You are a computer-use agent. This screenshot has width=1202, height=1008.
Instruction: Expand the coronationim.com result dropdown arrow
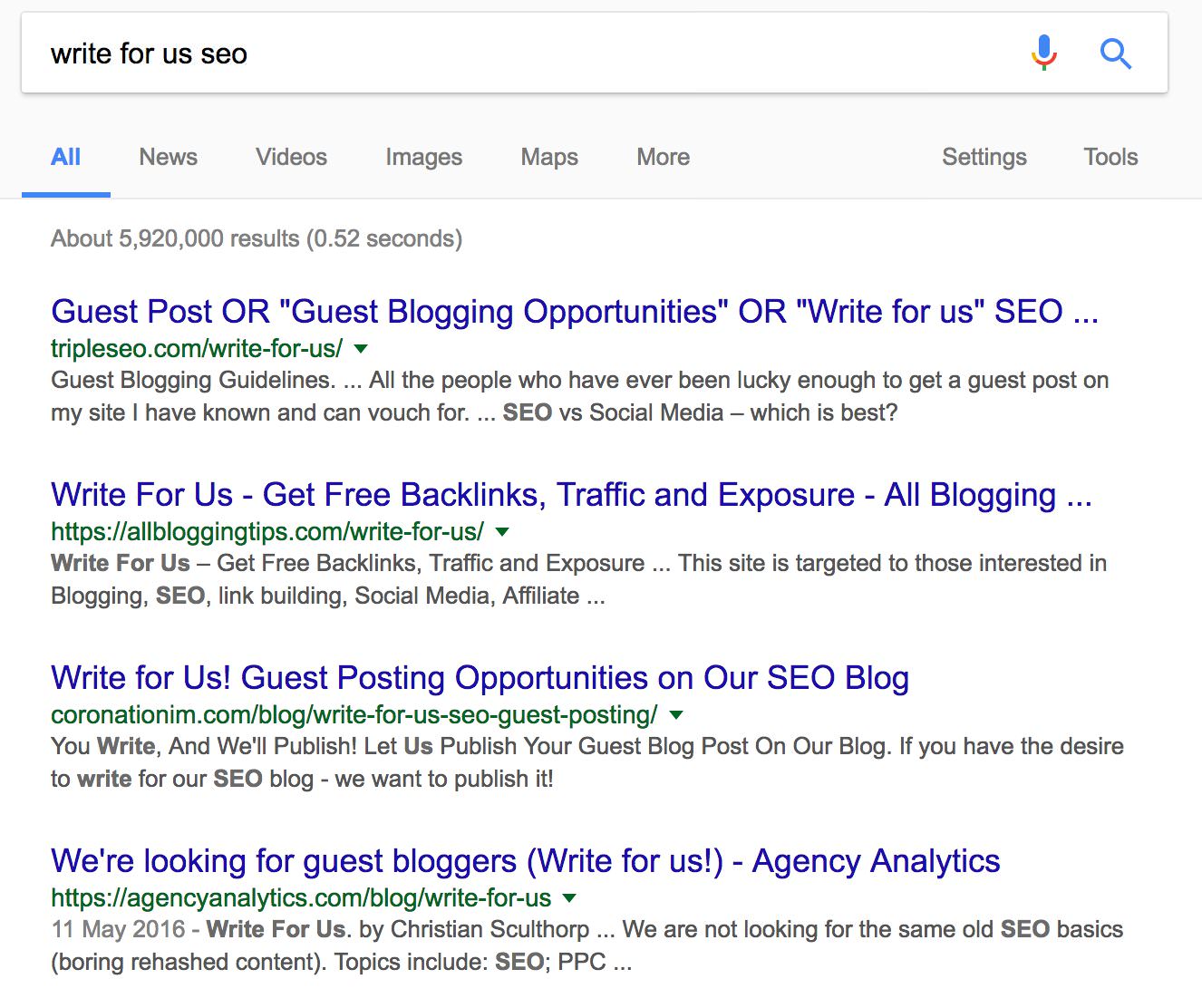[675, 715]
